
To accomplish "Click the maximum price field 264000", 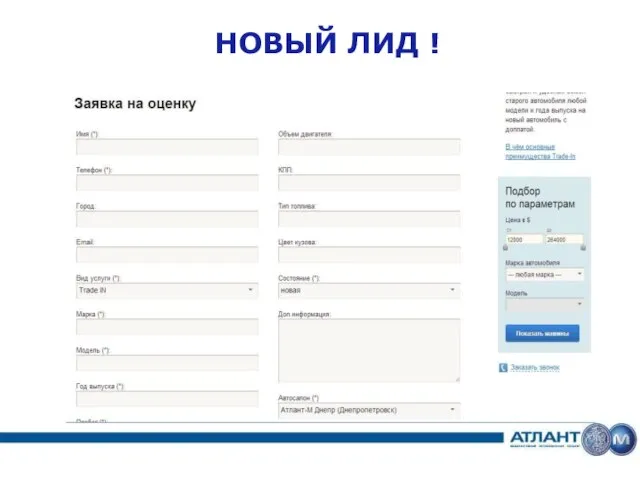I will tap(564, 240).
